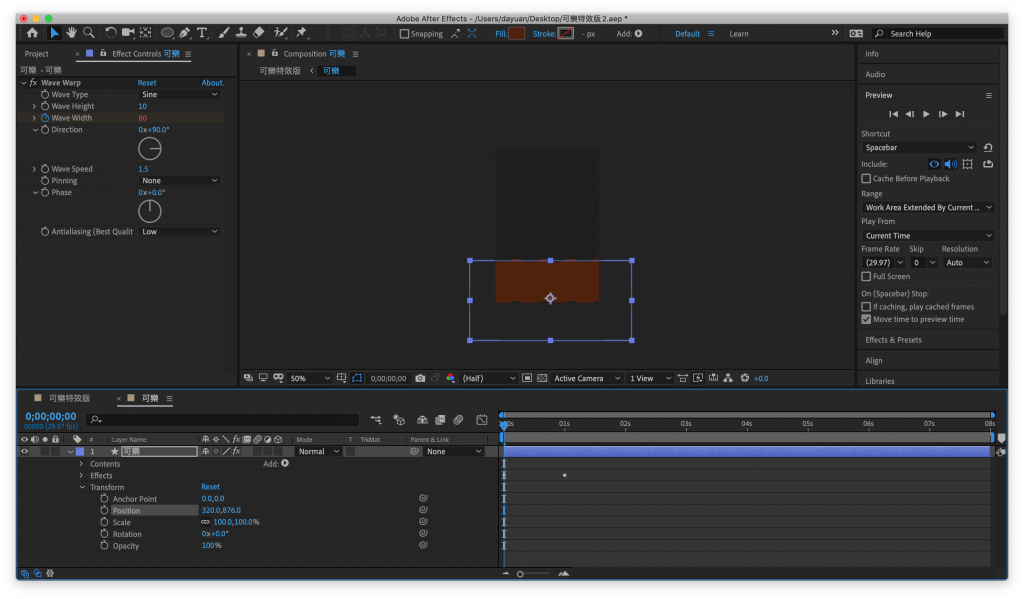Open the Wave Type dropdown
This screenshot has height=599, width=1024.
[x=179, y=95]
